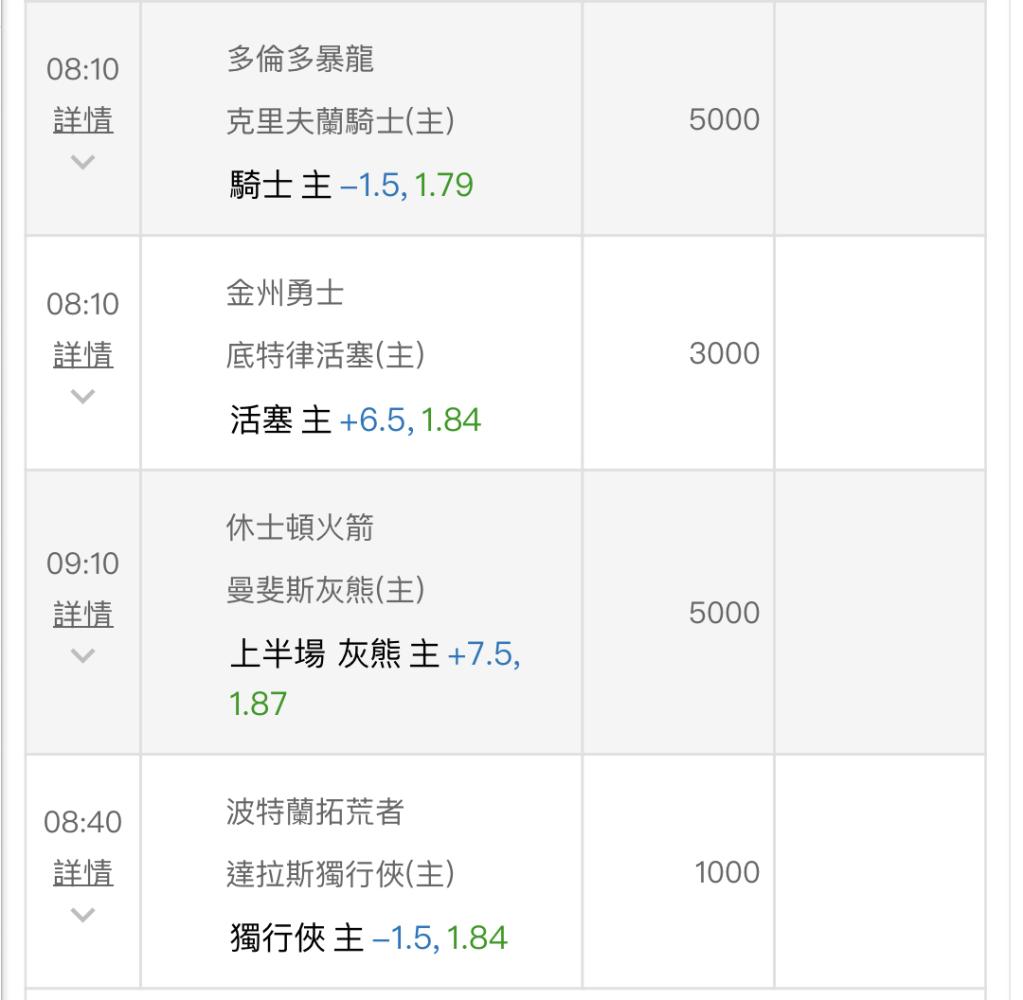The height and width of the screenshot is (1000, 1023).
Task: Select bet line 上半場 灰熊 主 +7.5
Action: click(x=374, y=678)
